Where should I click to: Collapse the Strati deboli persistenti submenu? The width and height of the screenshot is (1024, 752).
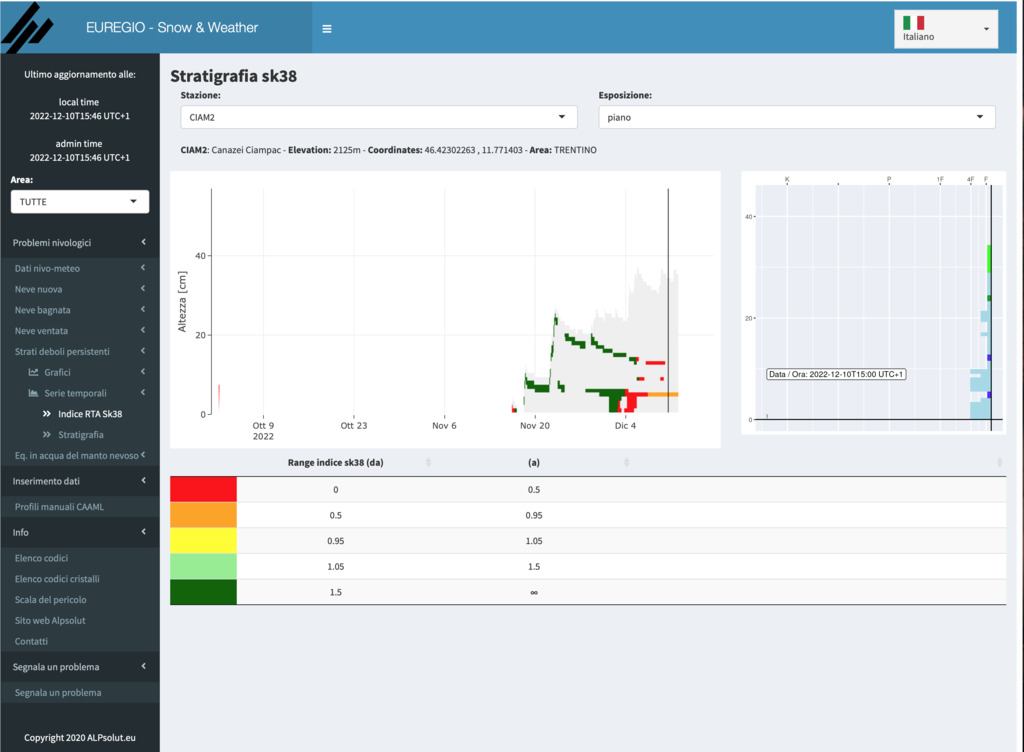click(x=80, y=351)
